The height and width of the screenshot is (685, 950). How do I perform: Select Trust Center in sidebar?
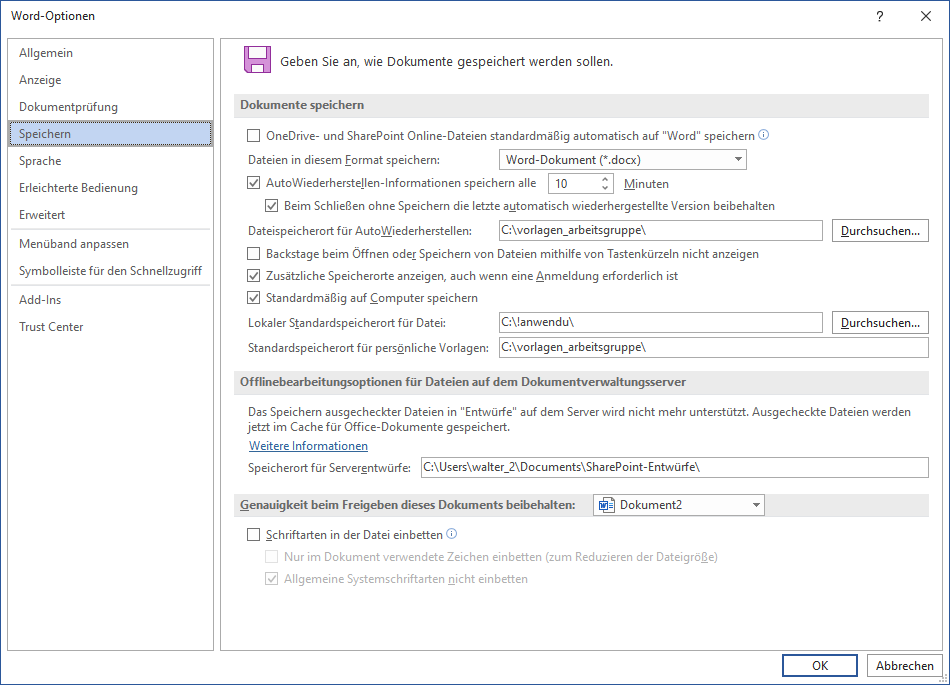51,327
